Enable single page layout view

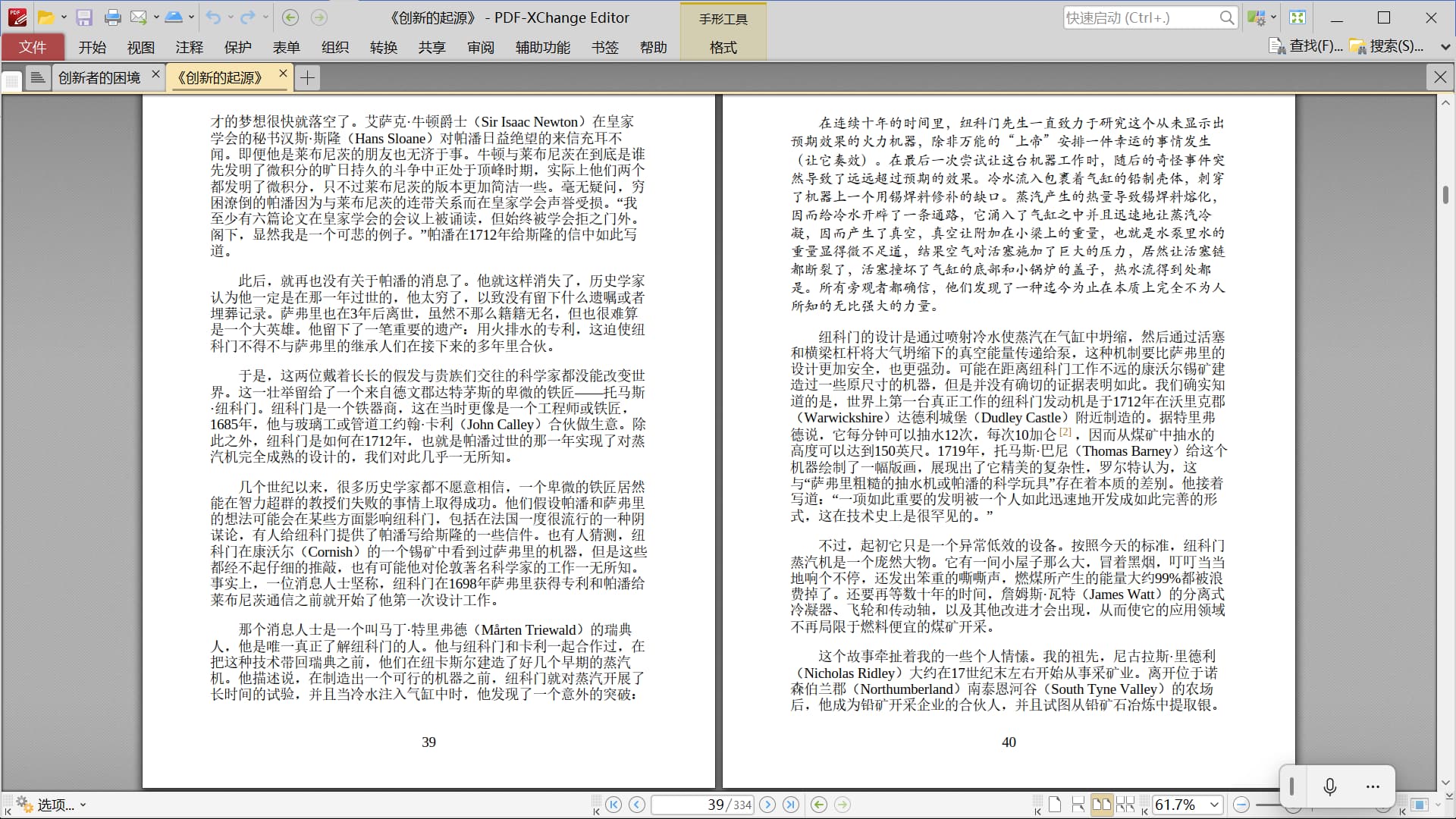(x=1055, y=805)
